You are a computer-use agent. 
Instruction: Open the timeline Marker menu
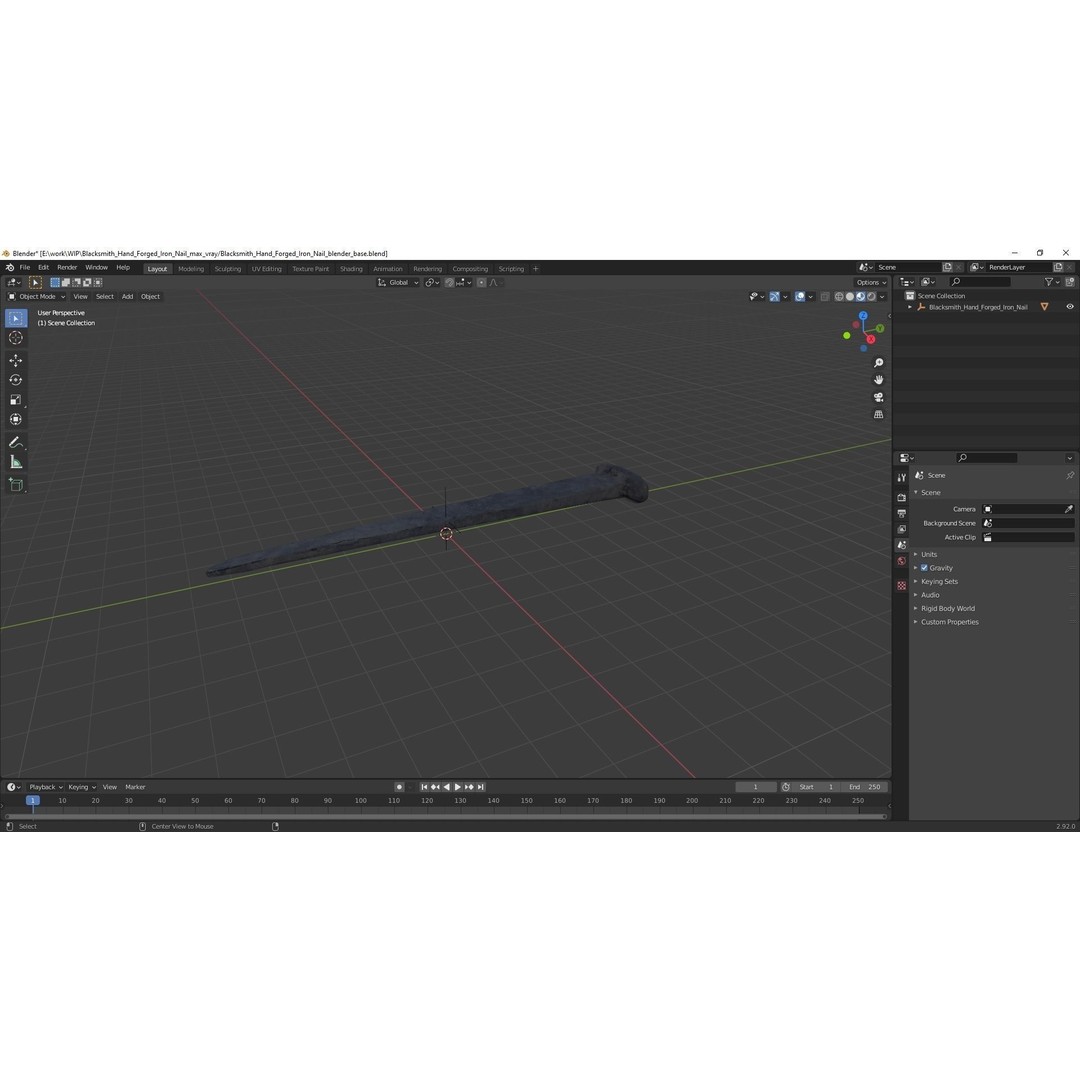tap(135, 787)
